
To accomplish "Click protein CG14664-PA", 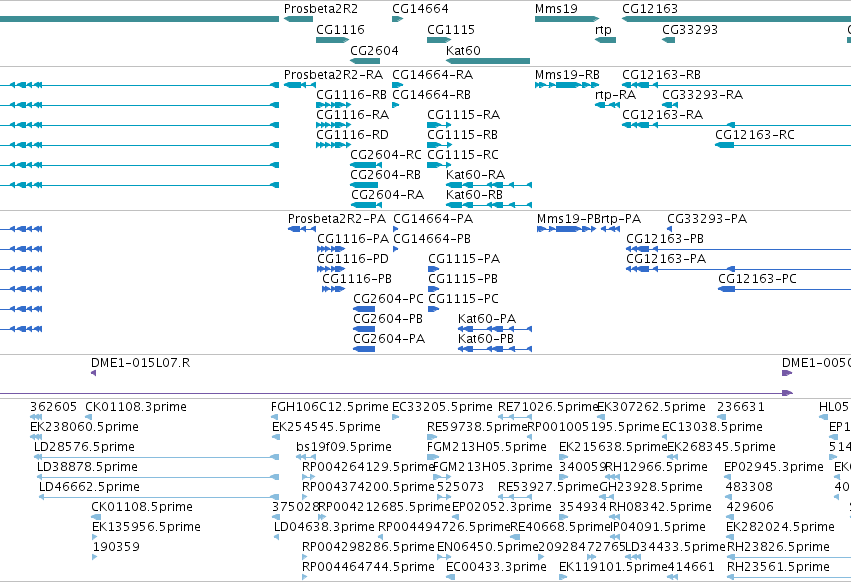I will click(x=433, y=219).
